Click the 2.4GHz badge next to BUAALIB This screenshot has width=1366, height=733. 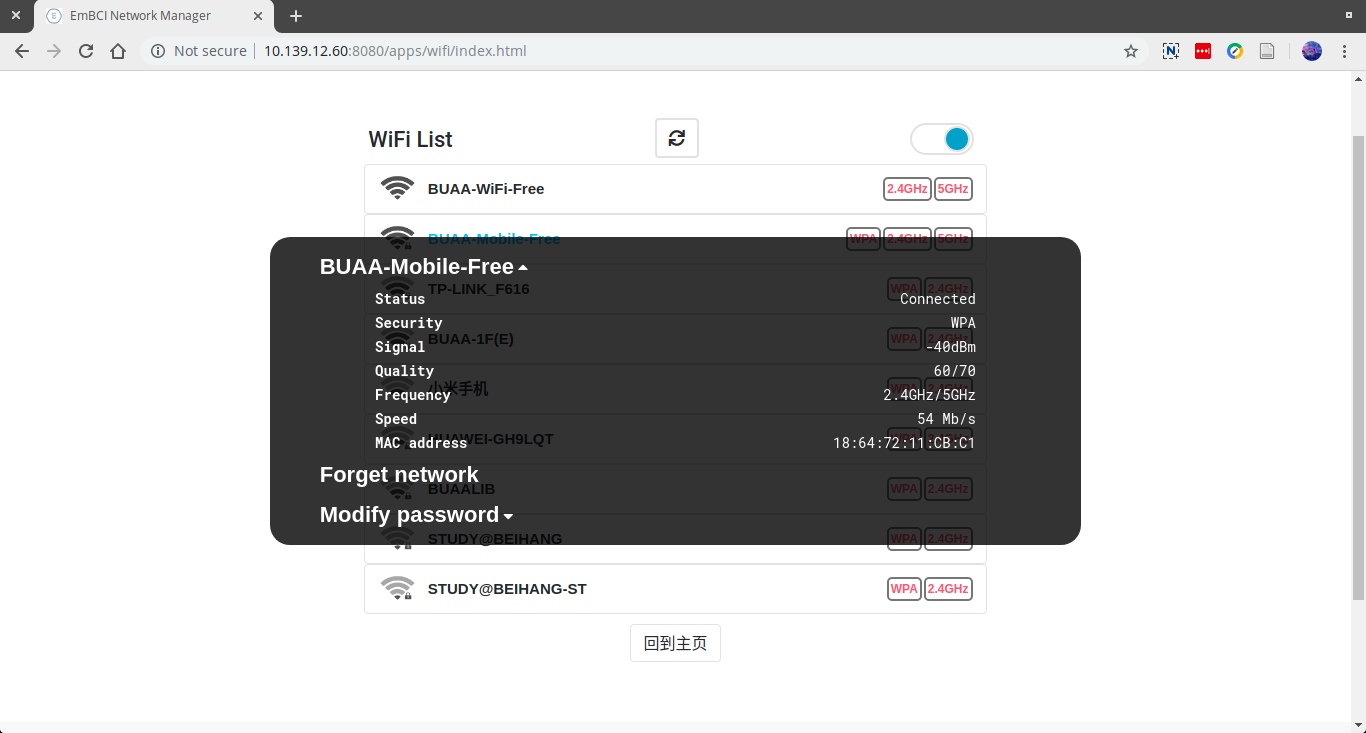pos(948,489)
